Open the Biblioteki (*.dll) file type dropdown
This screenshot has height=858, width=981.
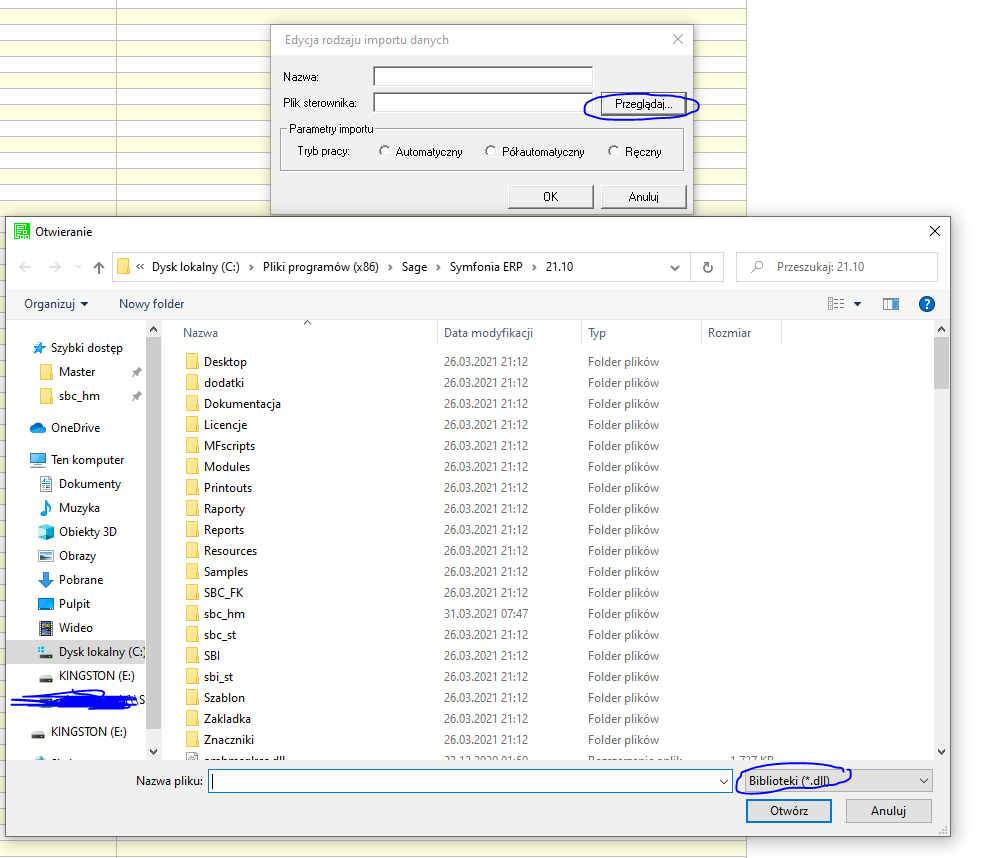point(835,781)
